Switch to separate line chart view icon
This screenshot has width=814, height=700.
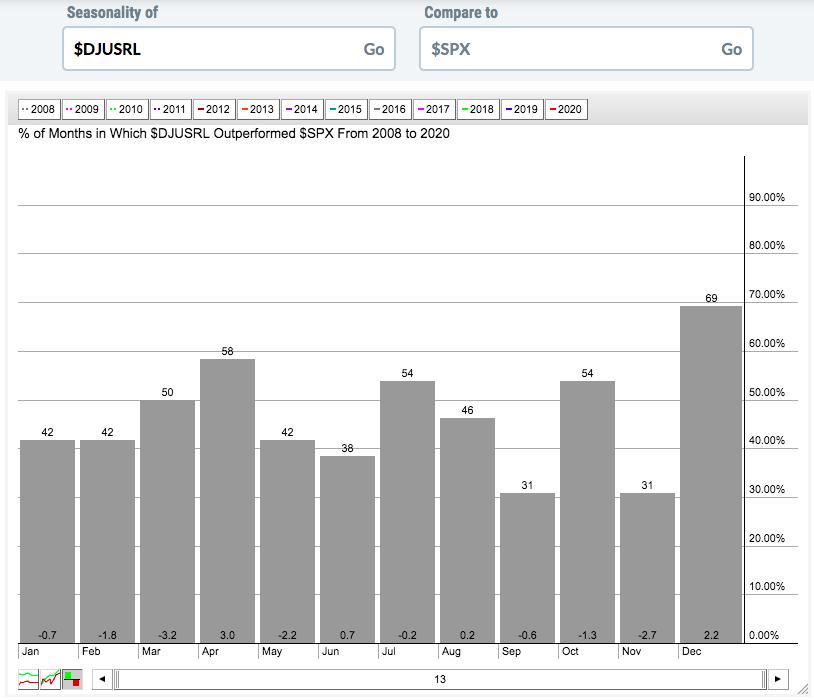[x=29, y=679]
